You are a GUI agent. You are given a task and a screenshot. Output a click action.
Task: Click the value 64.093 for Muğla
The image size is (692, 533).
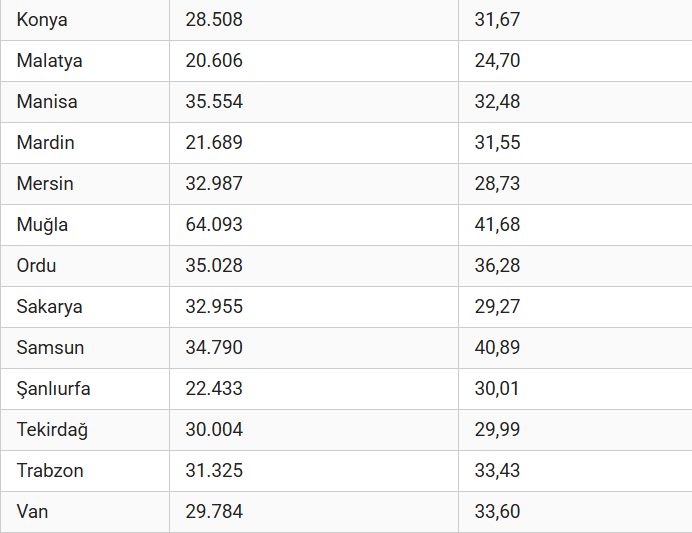click(214, 225)
